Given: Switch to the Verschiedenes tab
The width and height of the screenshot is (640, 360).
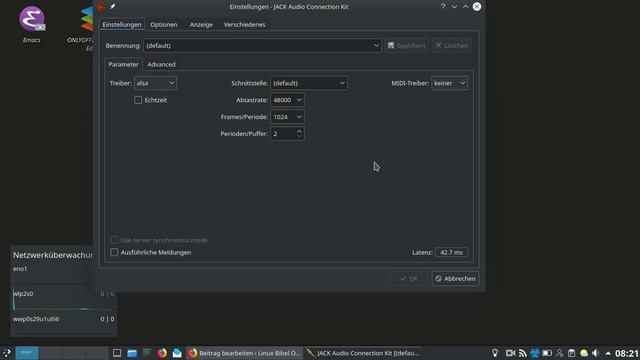Looking at the screenshot, I should point(244,24).
